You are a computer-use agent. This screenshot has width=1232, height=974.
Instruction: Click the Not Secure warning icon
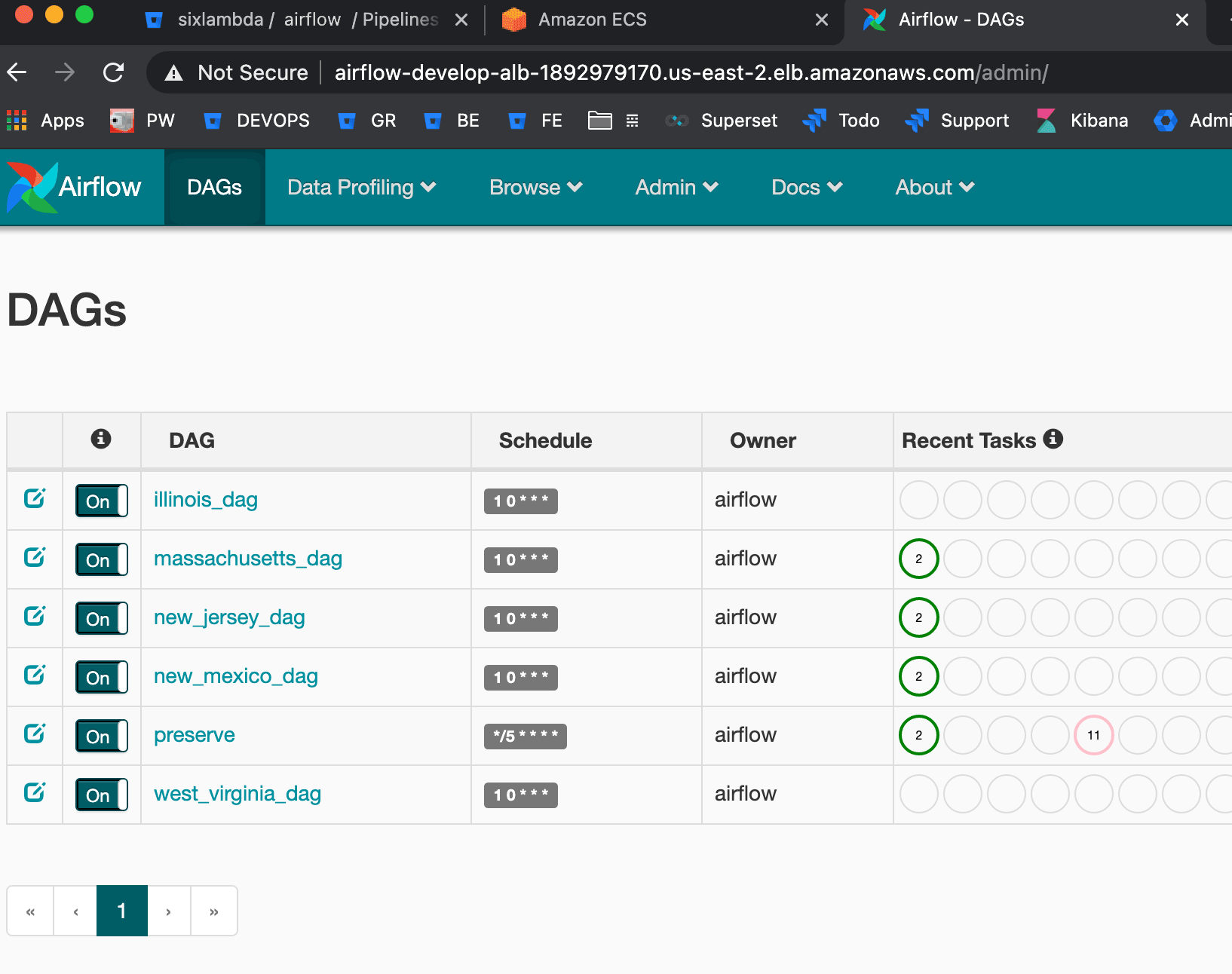click(174, 73)
